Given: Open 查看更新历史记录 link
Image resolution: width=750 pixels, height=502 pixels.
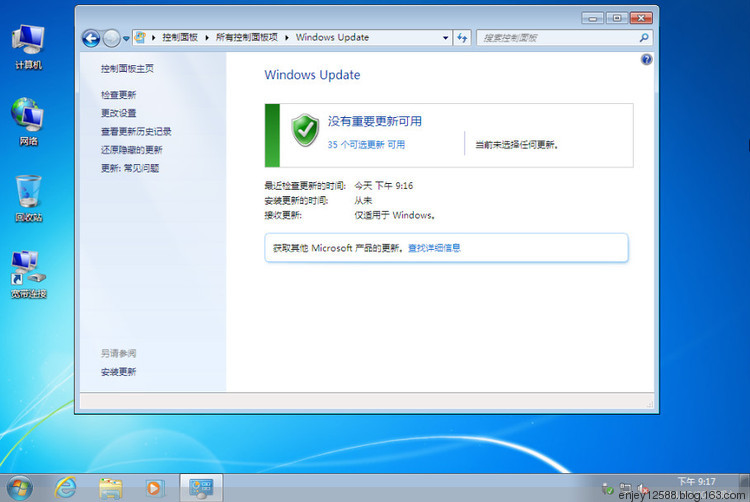Looking at the screenshot, I should pyautogui.click(x=136, y=131).
